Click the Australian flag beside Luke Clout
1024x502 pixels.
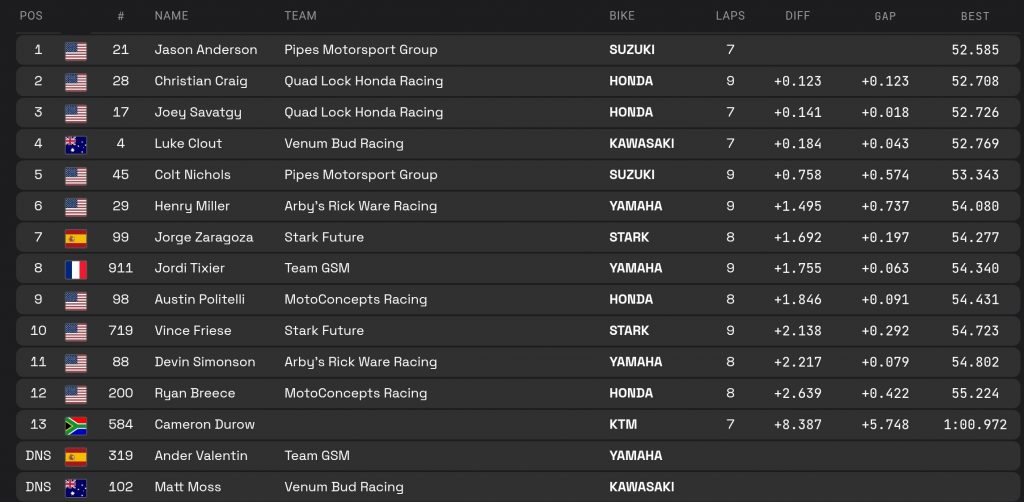click(x=76, y=144)
